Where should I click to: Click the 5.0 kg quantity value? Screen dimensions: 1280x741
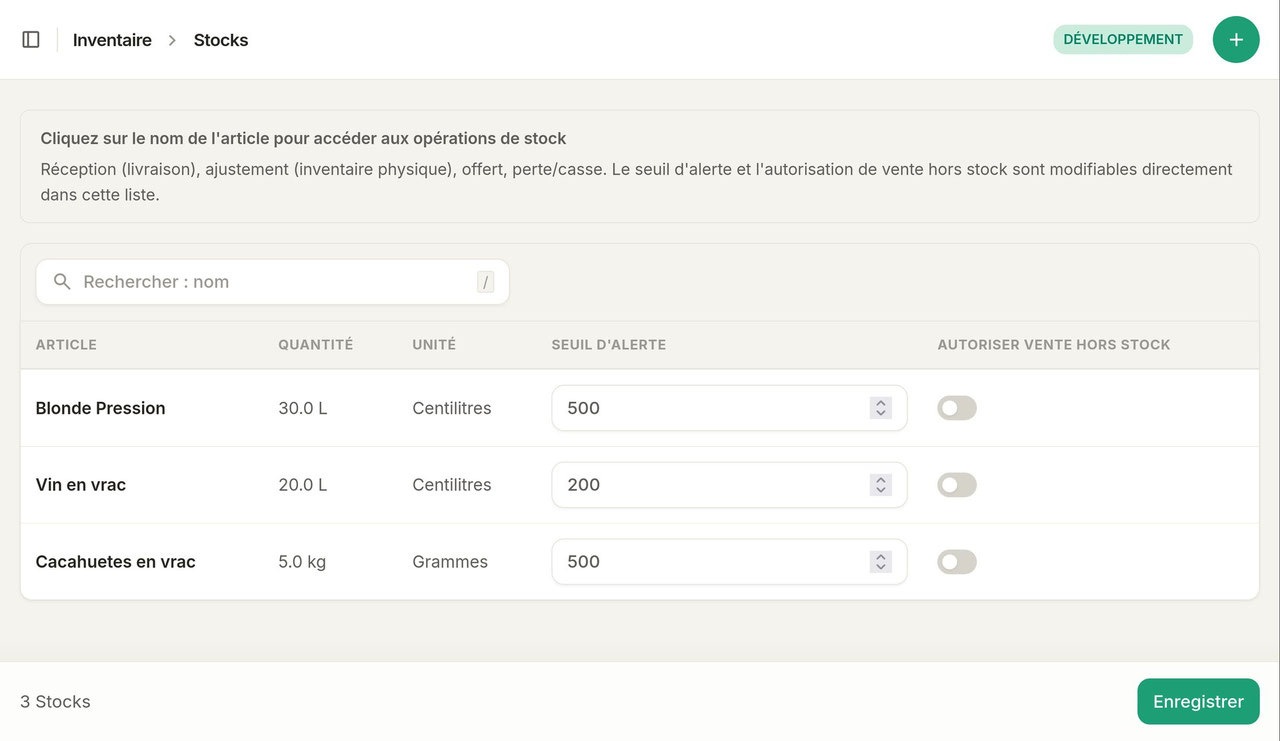coord(302,562)
